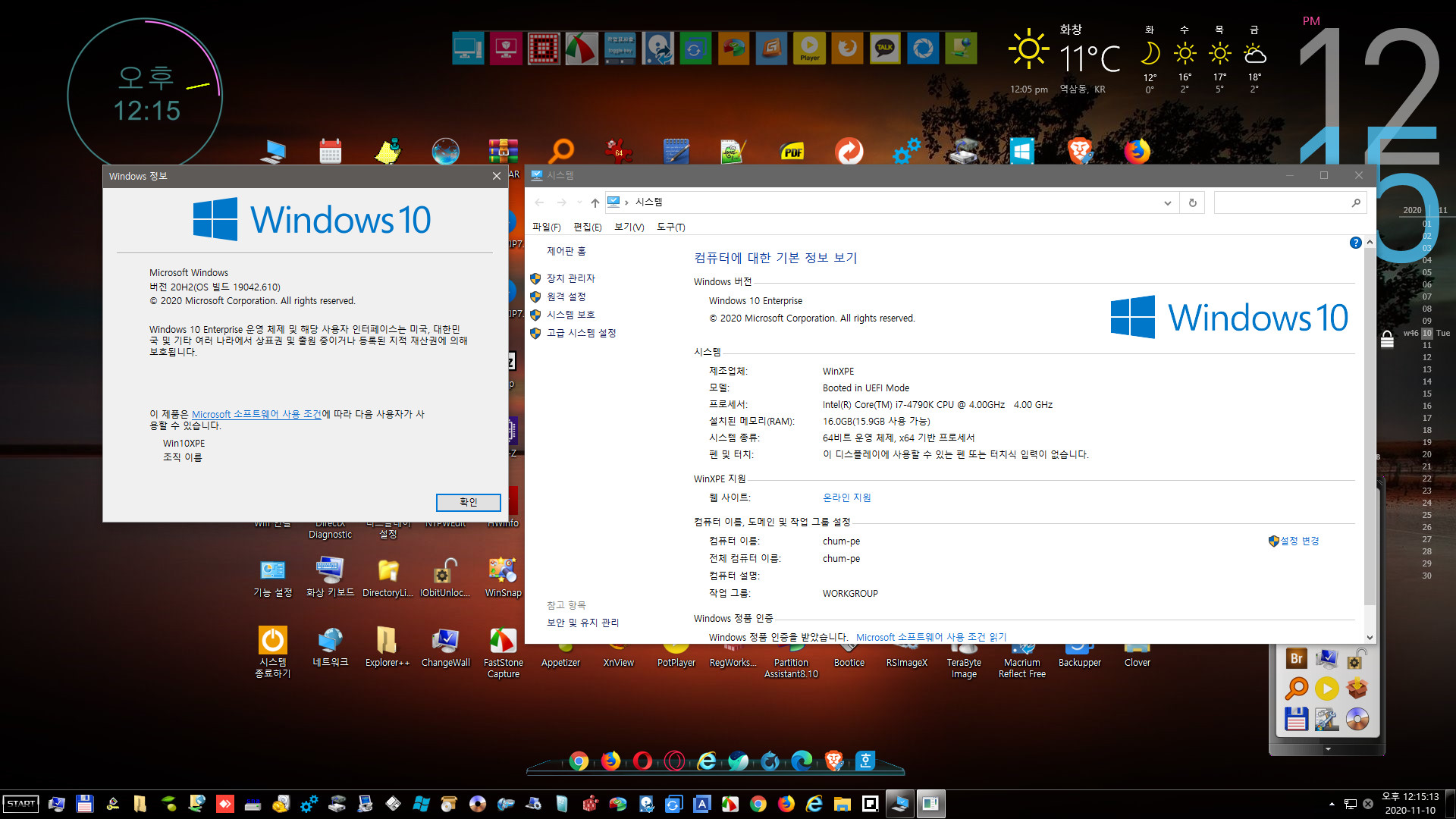Launch the FastStone Capture tile in the top dock
The width and height of the screenshot is (1456, 819).
[582, 49]
